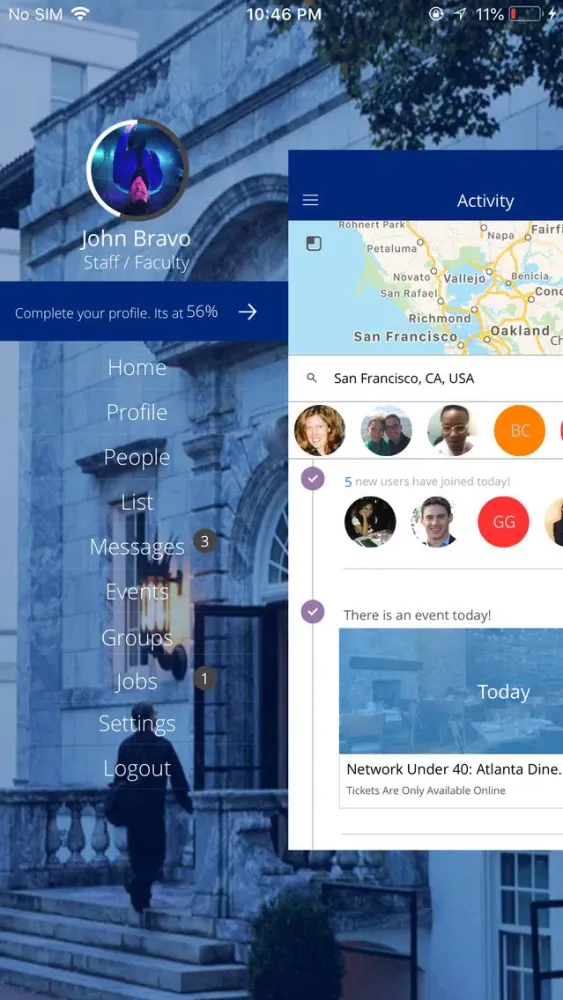
Task: Open Groups from side menu
Action: pyautogui.click(x=137, y=638)
